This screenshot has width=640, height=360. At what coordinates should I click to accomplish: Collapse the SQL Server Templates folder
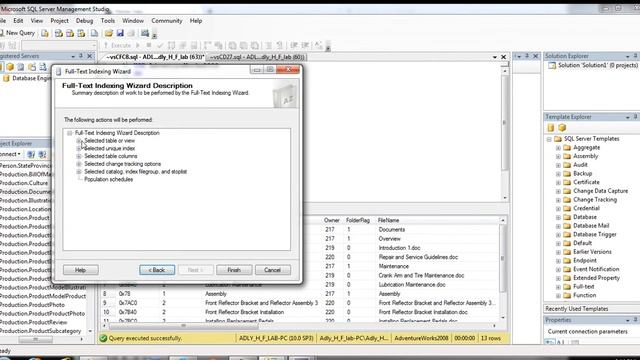549,139
